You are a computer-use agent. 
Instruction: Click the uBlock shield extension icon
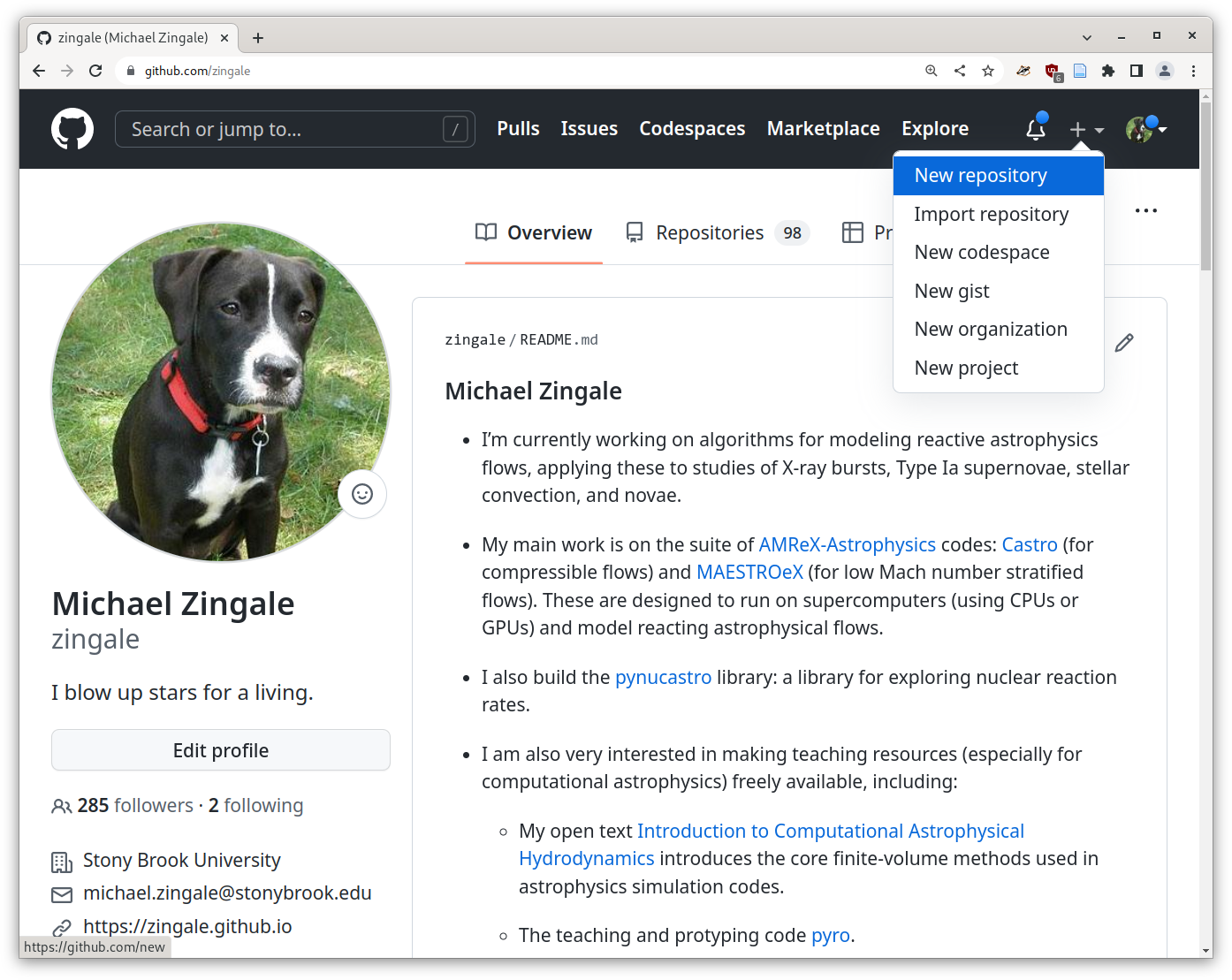coord(1052,72)
